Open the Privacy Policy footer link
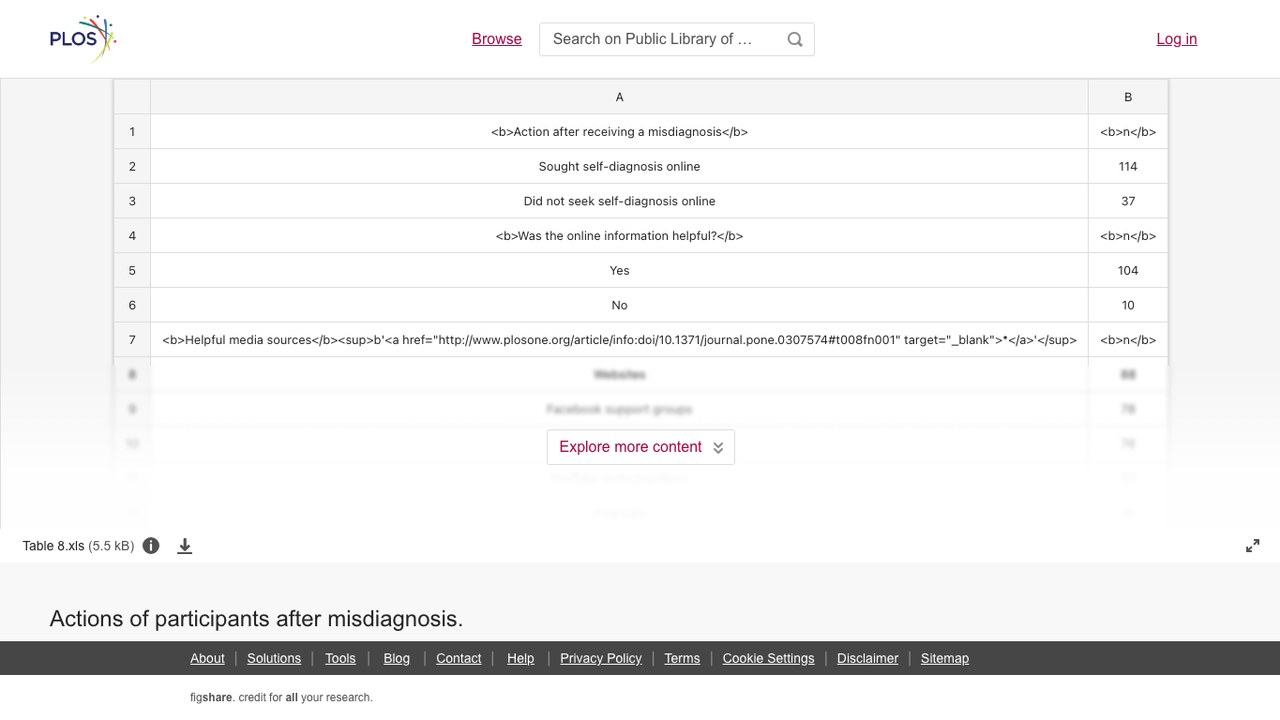The width and height of the screenshot is (1280, 720). coord(601,658)
